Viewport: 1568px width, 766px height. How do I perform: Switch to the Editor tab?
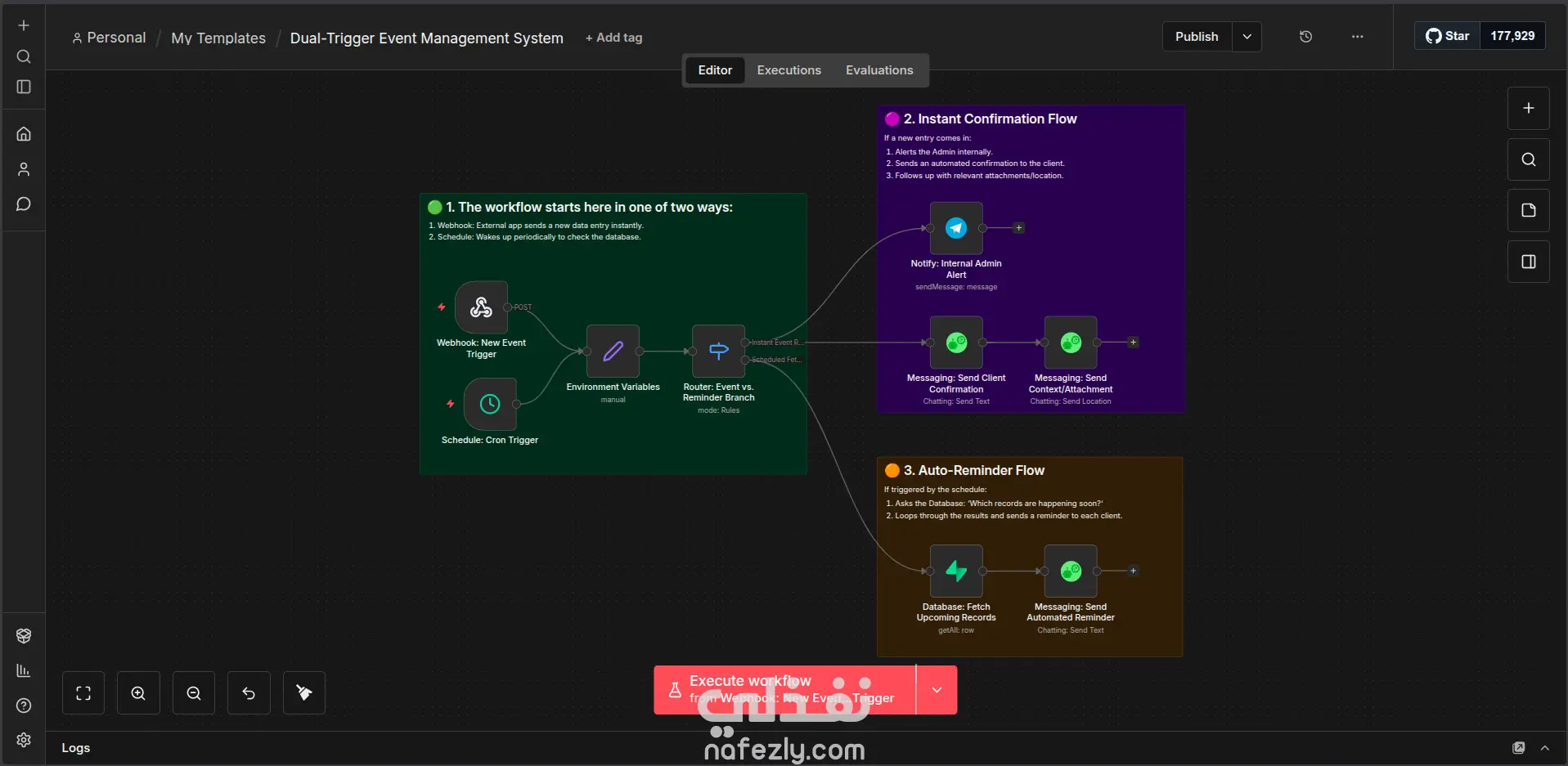[x=715, y=70]
